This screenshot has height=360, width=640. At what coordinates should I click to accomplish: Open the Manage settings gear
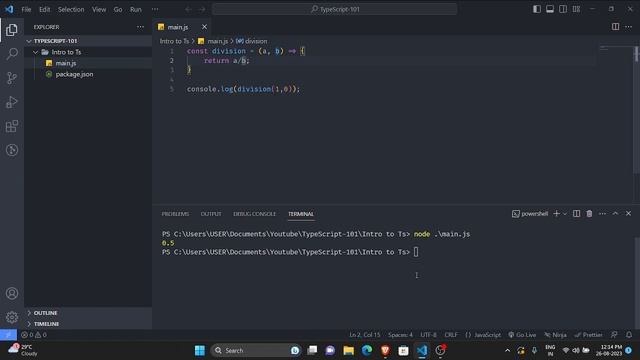tap(12, 317)
